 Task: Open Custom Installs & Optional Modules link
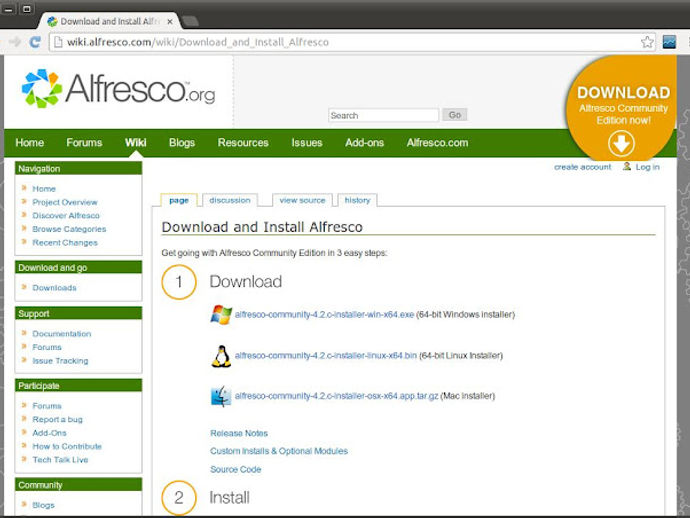(x=279, y=451)
